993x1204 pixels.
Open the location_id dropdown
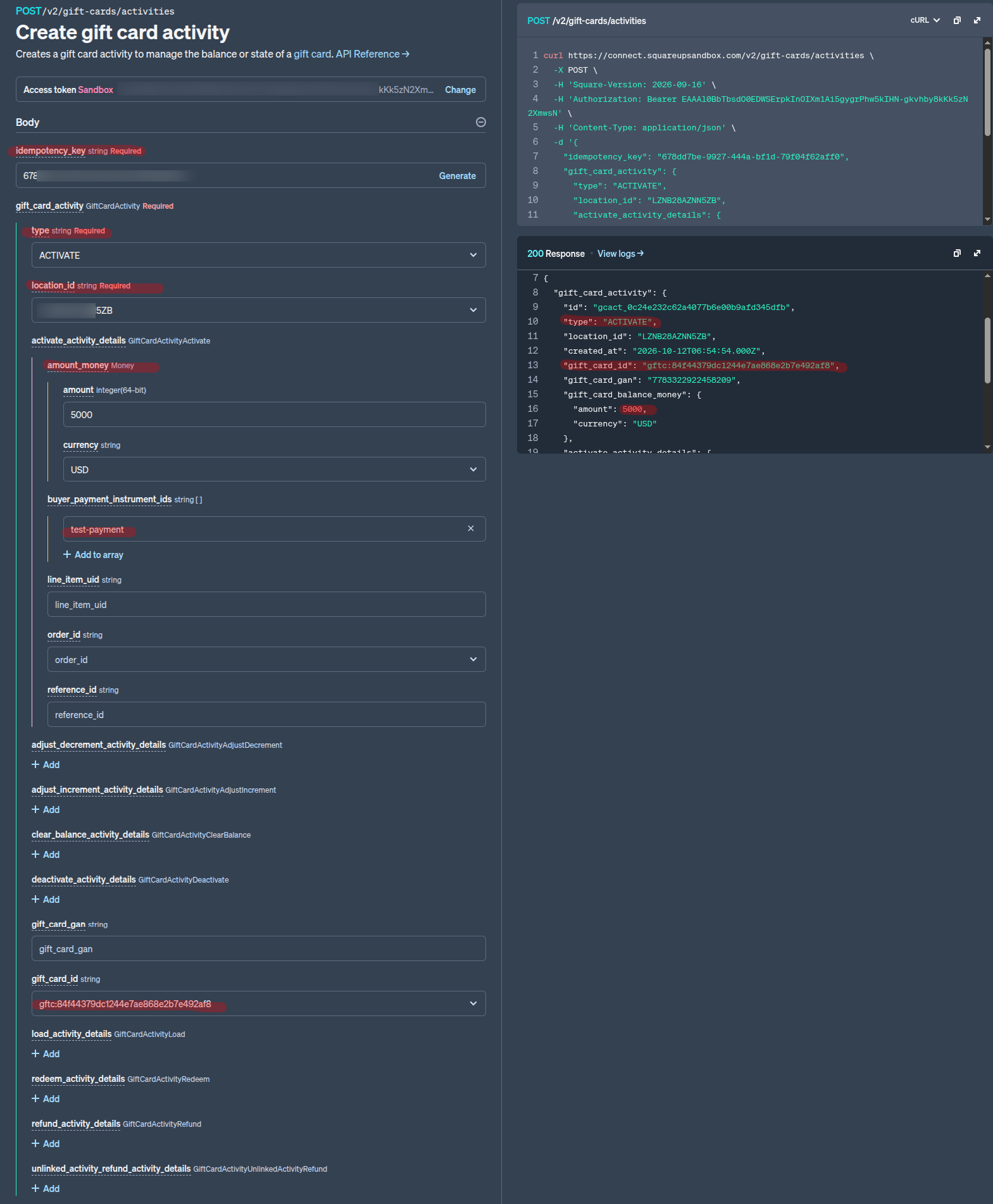[259, 310]
